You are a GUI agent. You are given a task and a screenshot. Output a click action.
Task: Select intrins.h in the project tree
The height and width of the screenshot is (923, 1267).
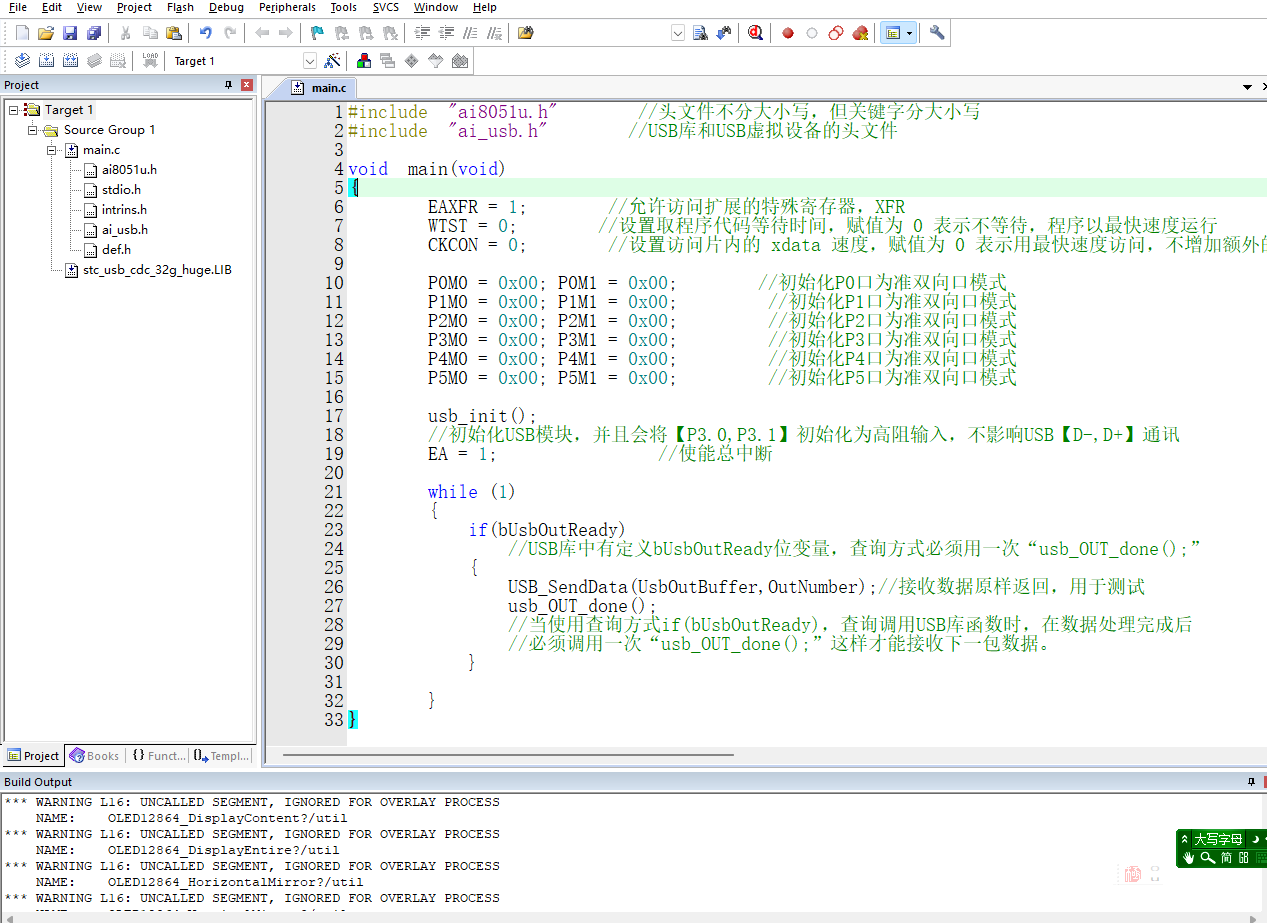point(124,210)
